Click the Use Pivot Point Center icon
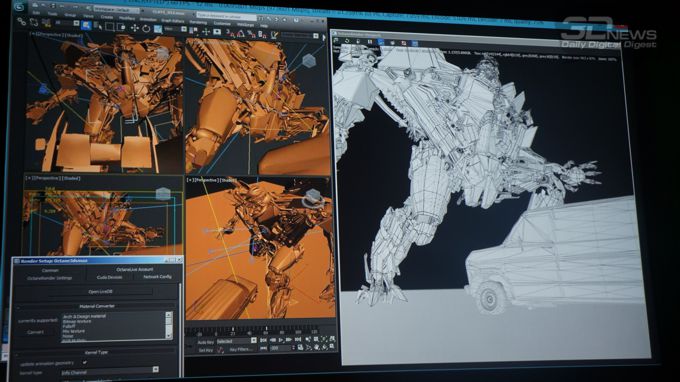Viewport: 680px width, 382px height. 193,30
